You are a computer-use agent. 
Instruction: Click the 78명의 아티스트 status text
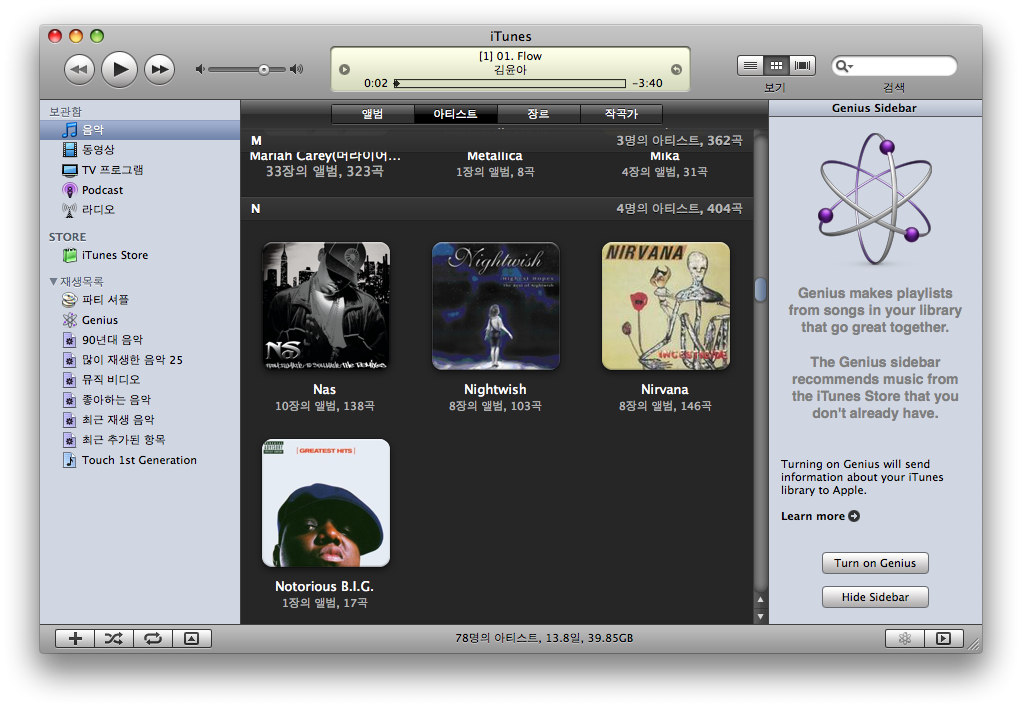click(544, 638)
